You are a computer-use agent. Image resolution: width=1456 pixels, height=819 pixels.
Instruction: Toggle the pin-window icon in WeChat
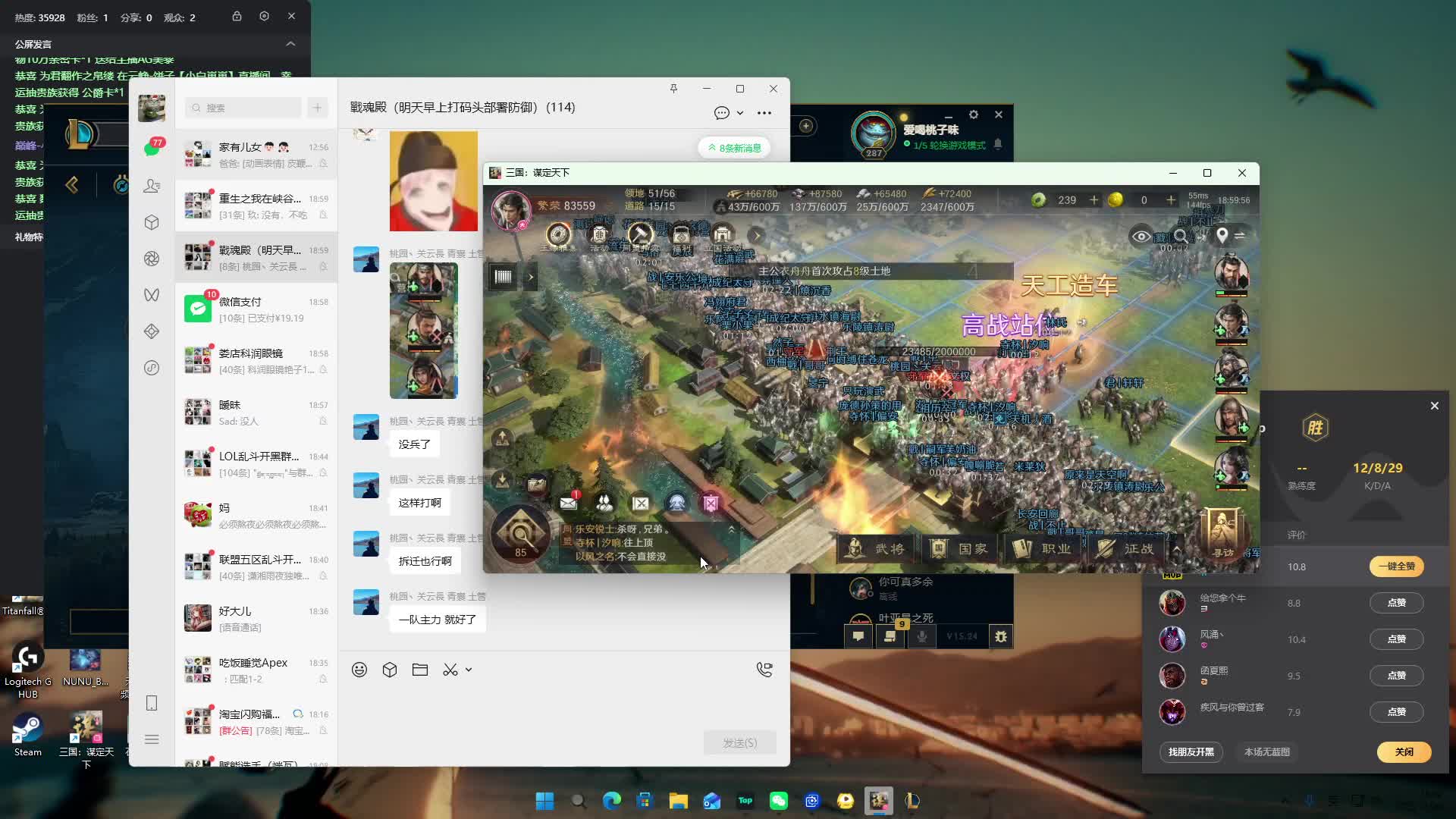tap(673, 89)
